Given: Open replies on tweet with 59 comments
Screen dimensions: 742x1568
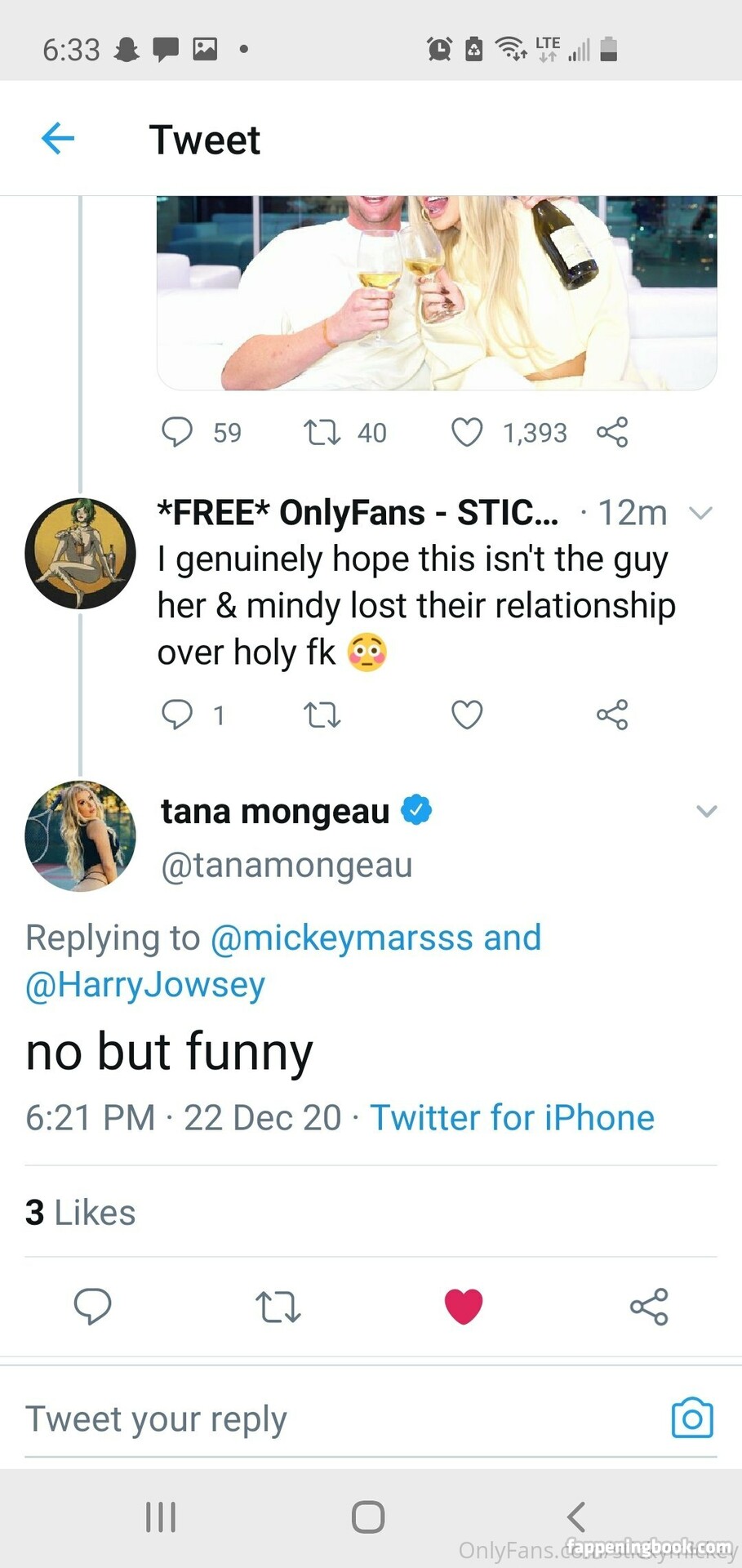Looking at the screenshot, I should [177, 432].
